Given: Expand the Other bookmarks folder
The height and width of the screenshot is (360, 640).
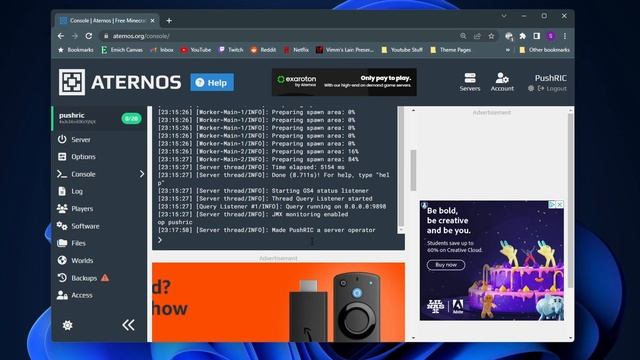Looking at the screenshot, I should tap(544, 50).
